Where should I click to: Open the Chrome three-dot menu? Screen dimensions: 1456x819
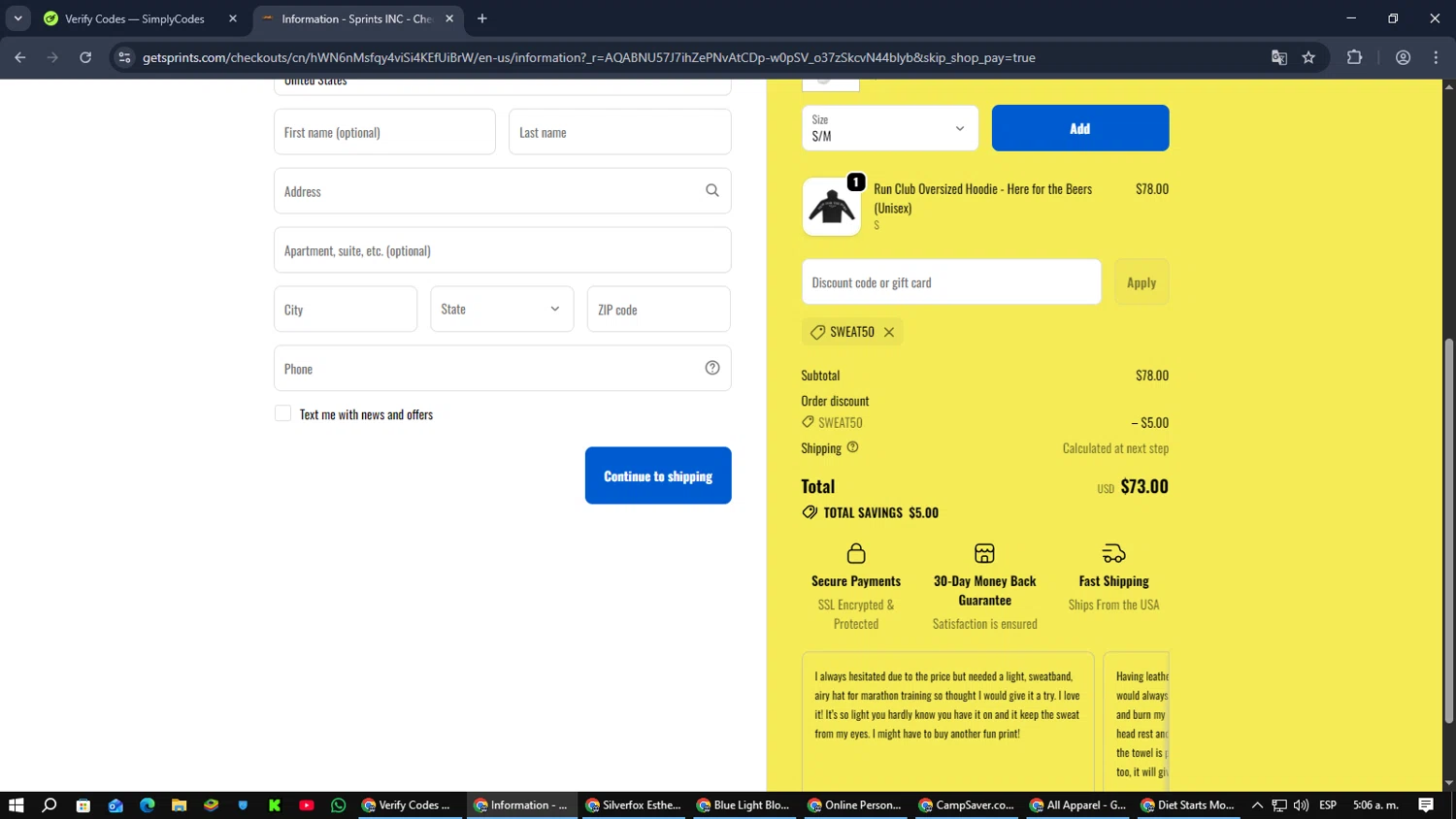[1436, 57]
